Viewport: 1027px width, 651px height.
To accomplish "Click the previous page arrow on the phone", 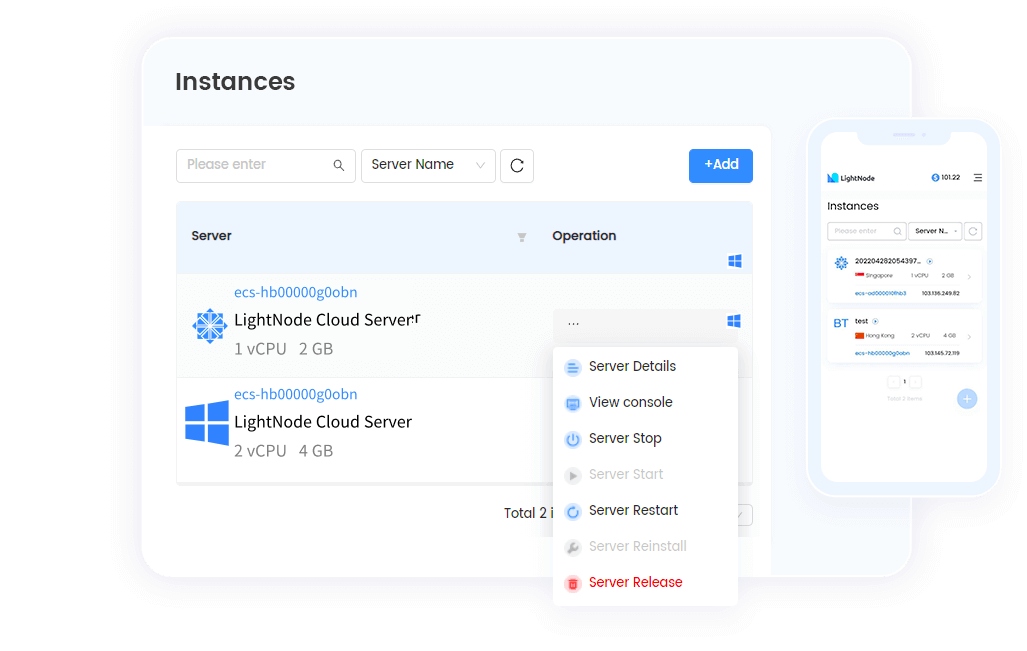I will click(893, 382).
